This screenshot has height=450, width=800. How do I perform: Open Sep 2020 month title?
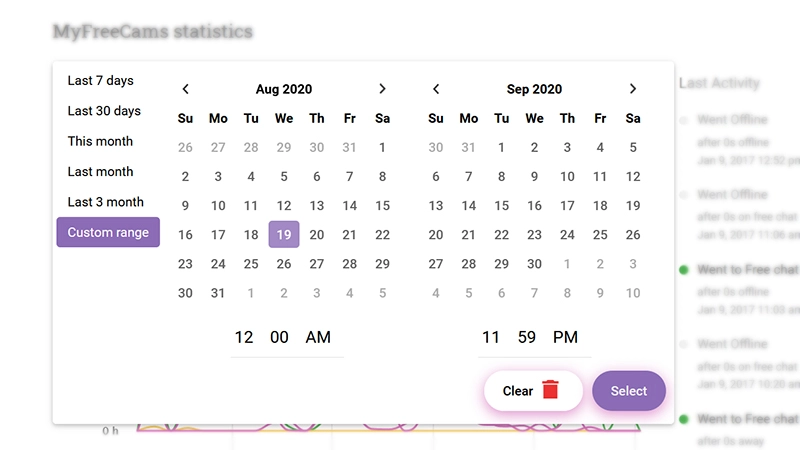tap(534, 89)
